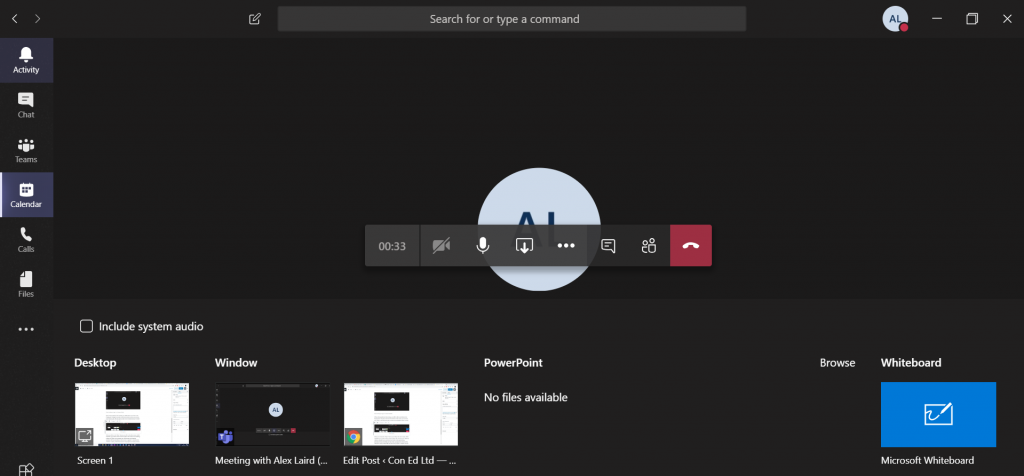
Task: Open Calls from the sidebar
Action: [26, 240]
